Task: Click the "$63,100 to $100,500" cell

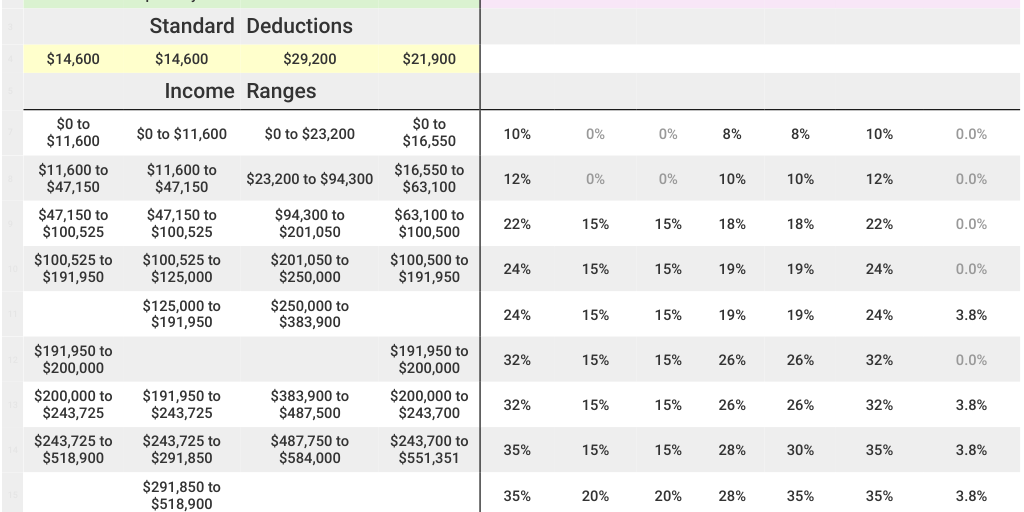Action: click(429, 223)
